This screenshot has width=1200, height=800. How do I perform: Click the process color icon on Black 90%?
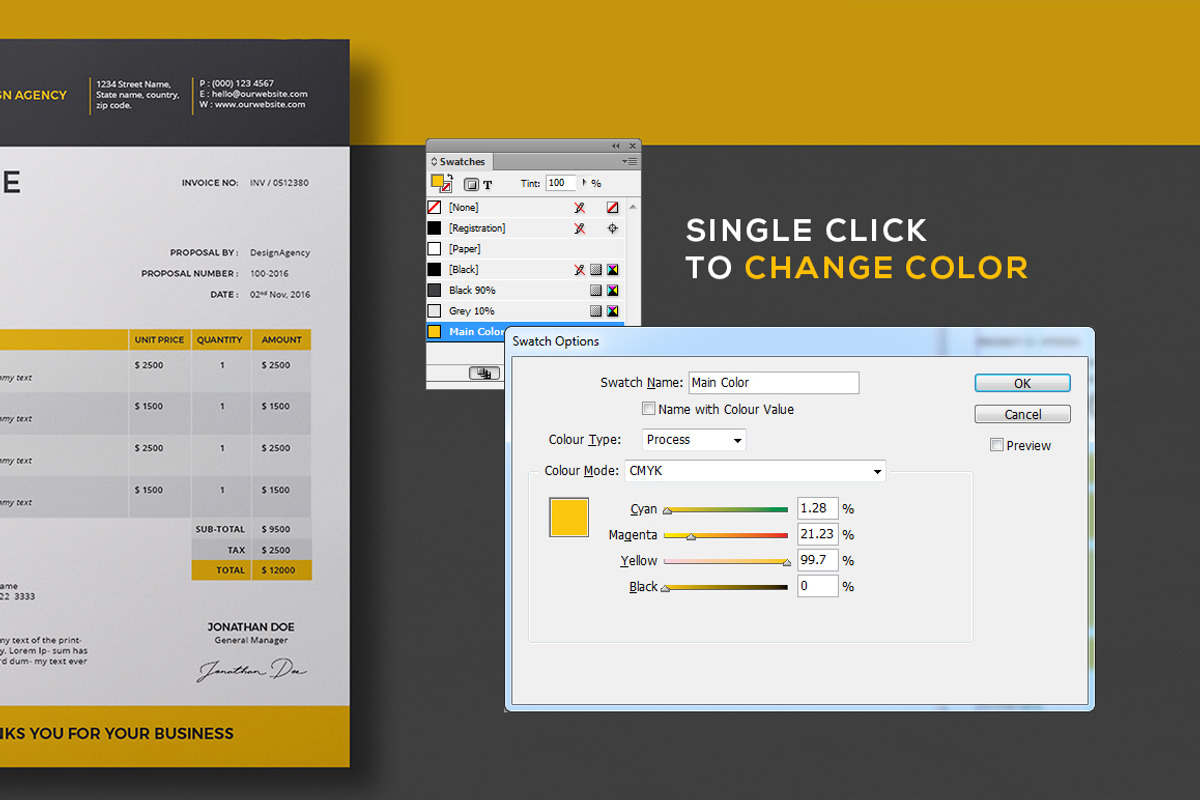tap(595, 290)
